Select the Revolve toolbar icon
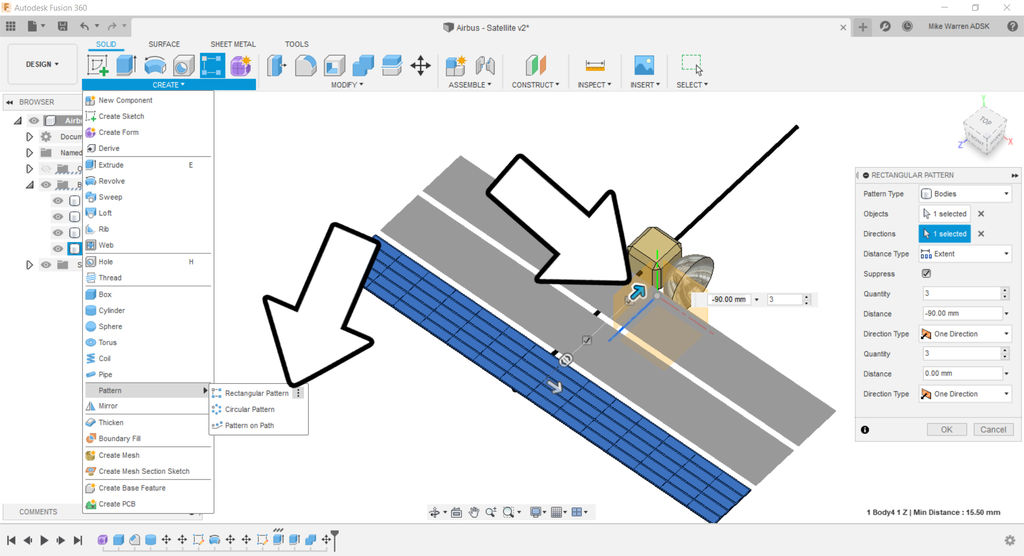 (155, 65)
